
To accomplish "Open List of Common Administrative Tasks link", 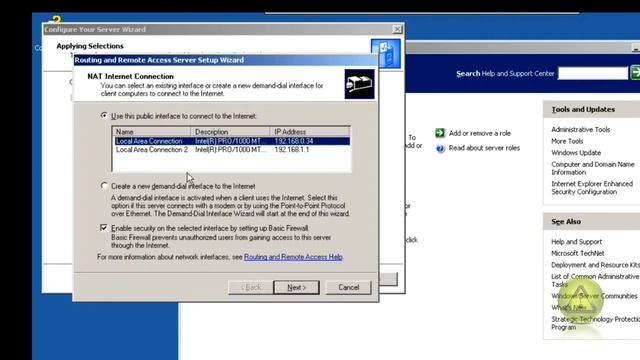I will [x=595, y=280].
